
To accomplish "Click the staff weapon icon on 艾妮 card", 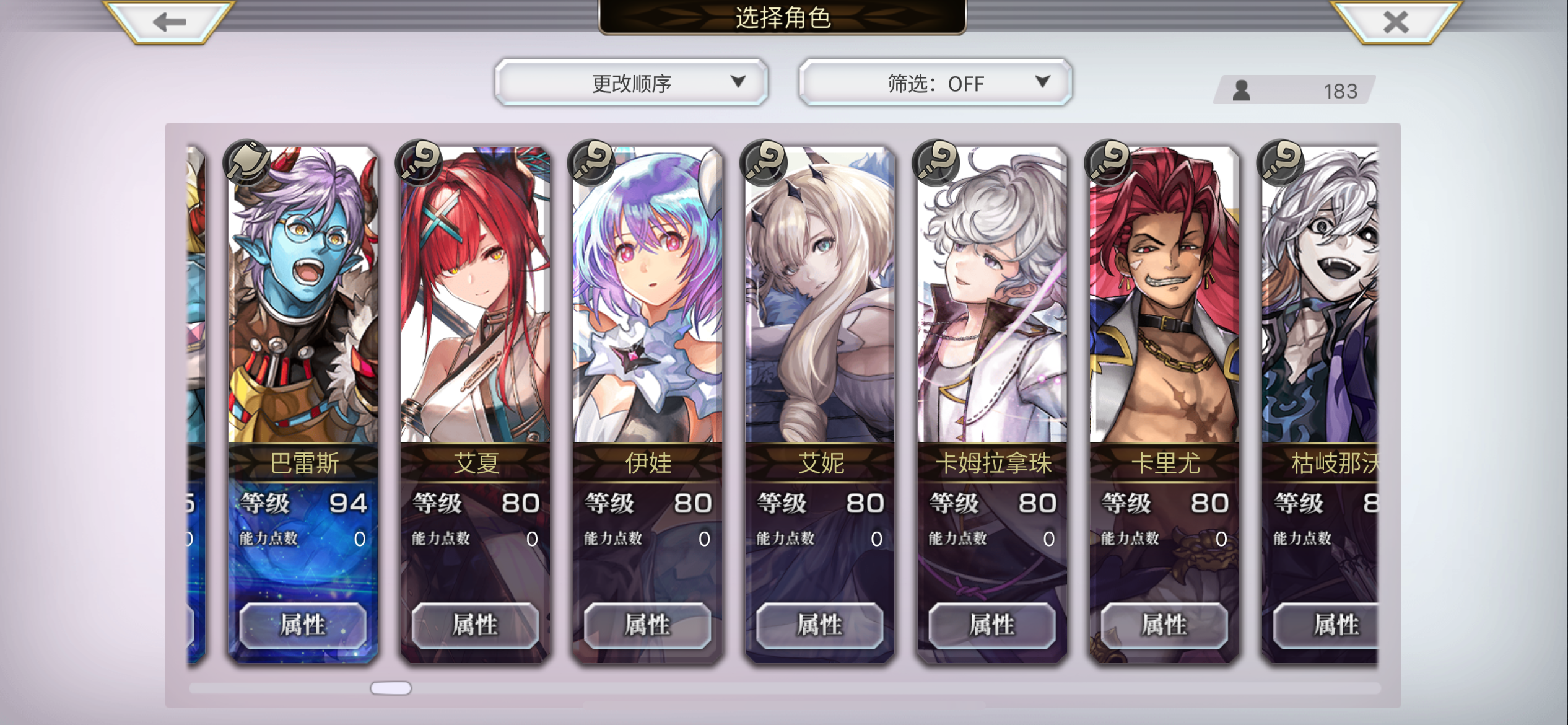I will click(x=764, y=163).
